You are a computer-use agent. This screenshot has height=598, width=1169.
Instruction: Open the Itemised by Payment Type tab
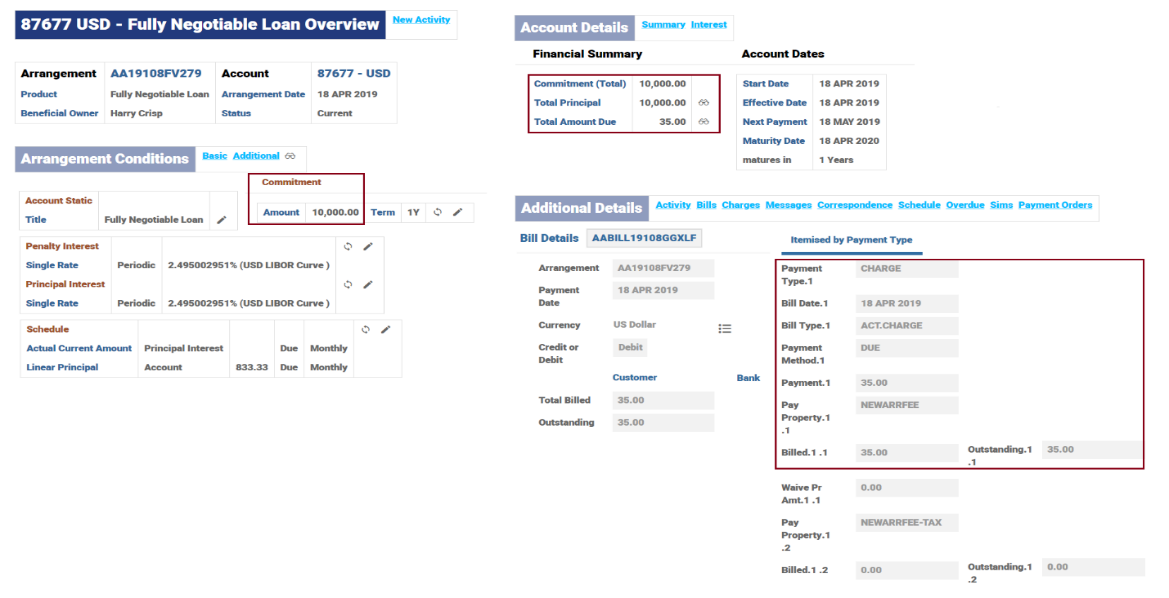[x=851, y=240]
